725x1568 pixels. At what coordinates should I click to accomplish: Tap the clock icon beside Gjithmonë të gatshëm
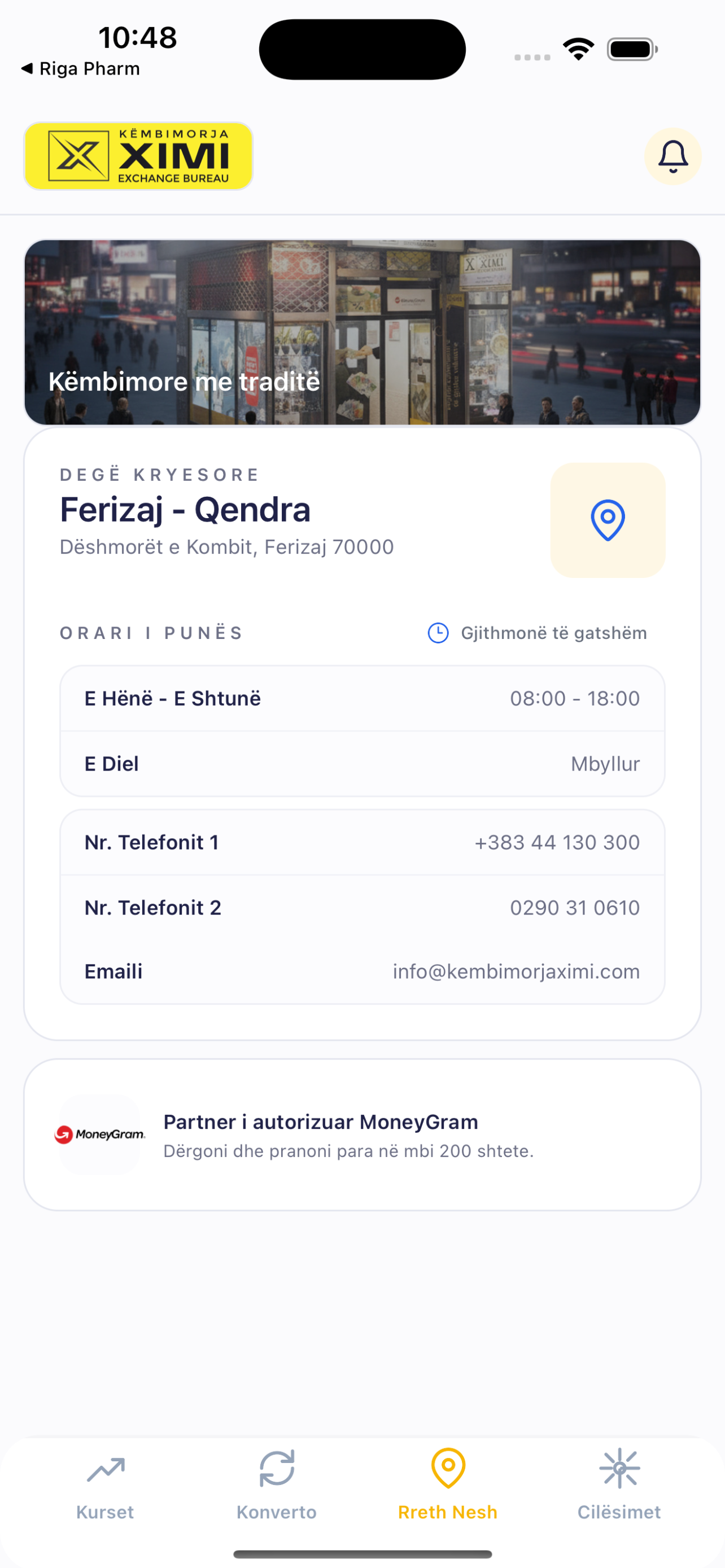[x=438, y=633]
